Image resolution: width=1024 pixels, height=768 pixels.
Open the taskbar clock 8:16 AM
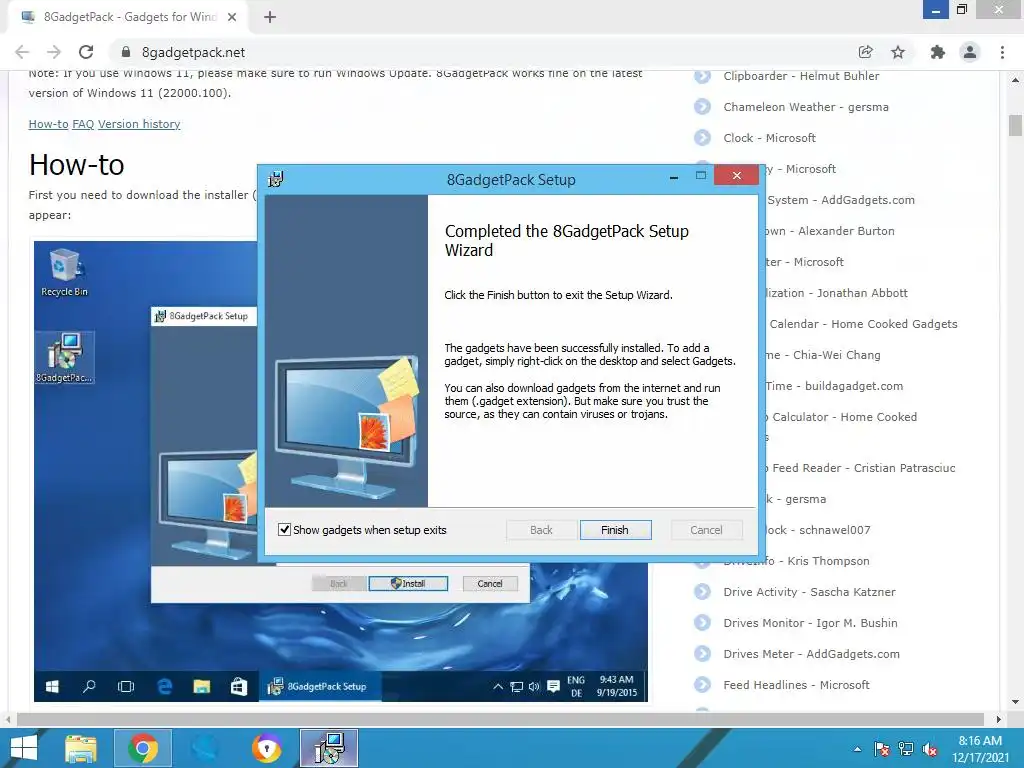click(980, 749)
